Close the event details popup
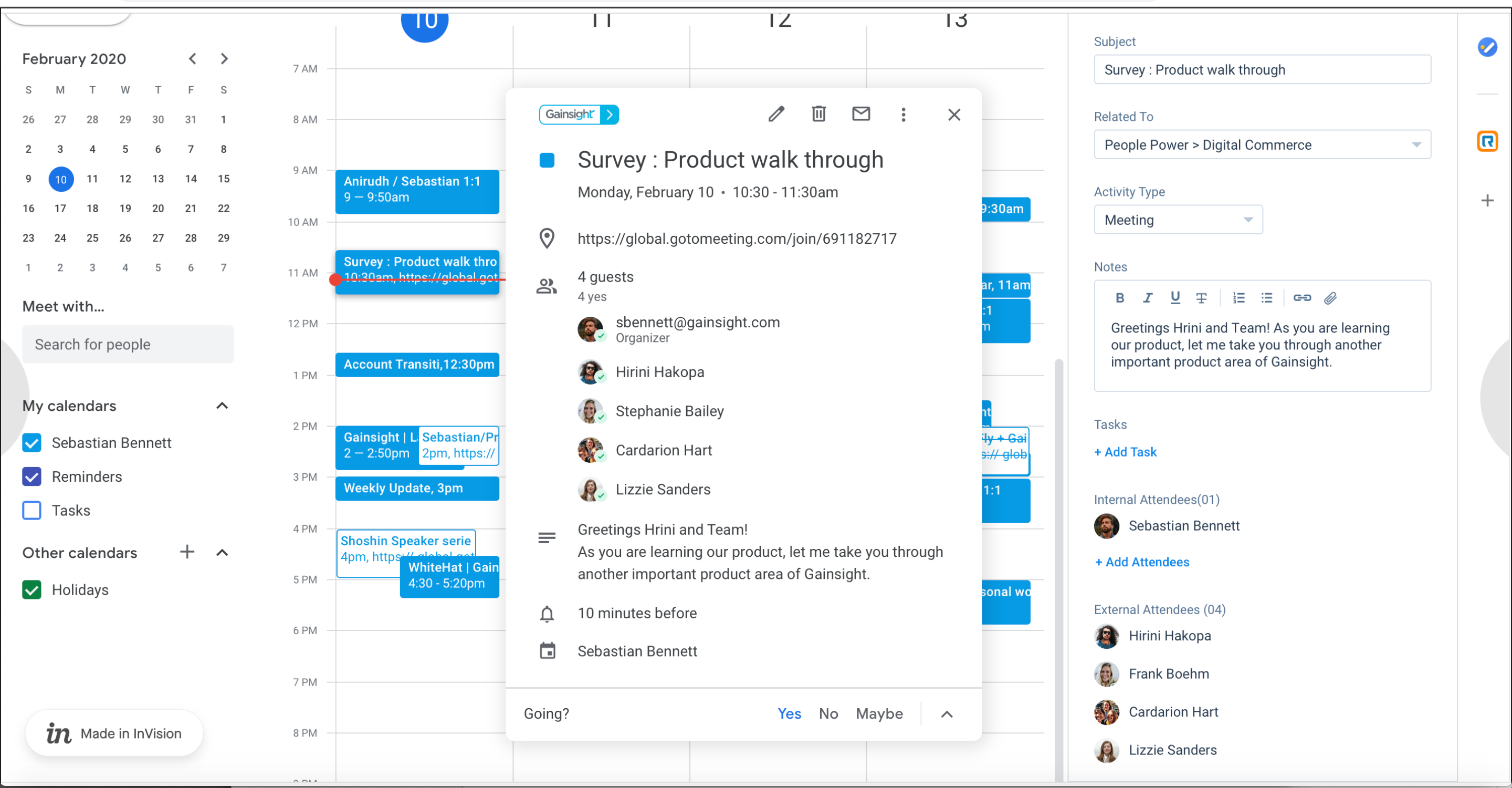 point(954,115)
